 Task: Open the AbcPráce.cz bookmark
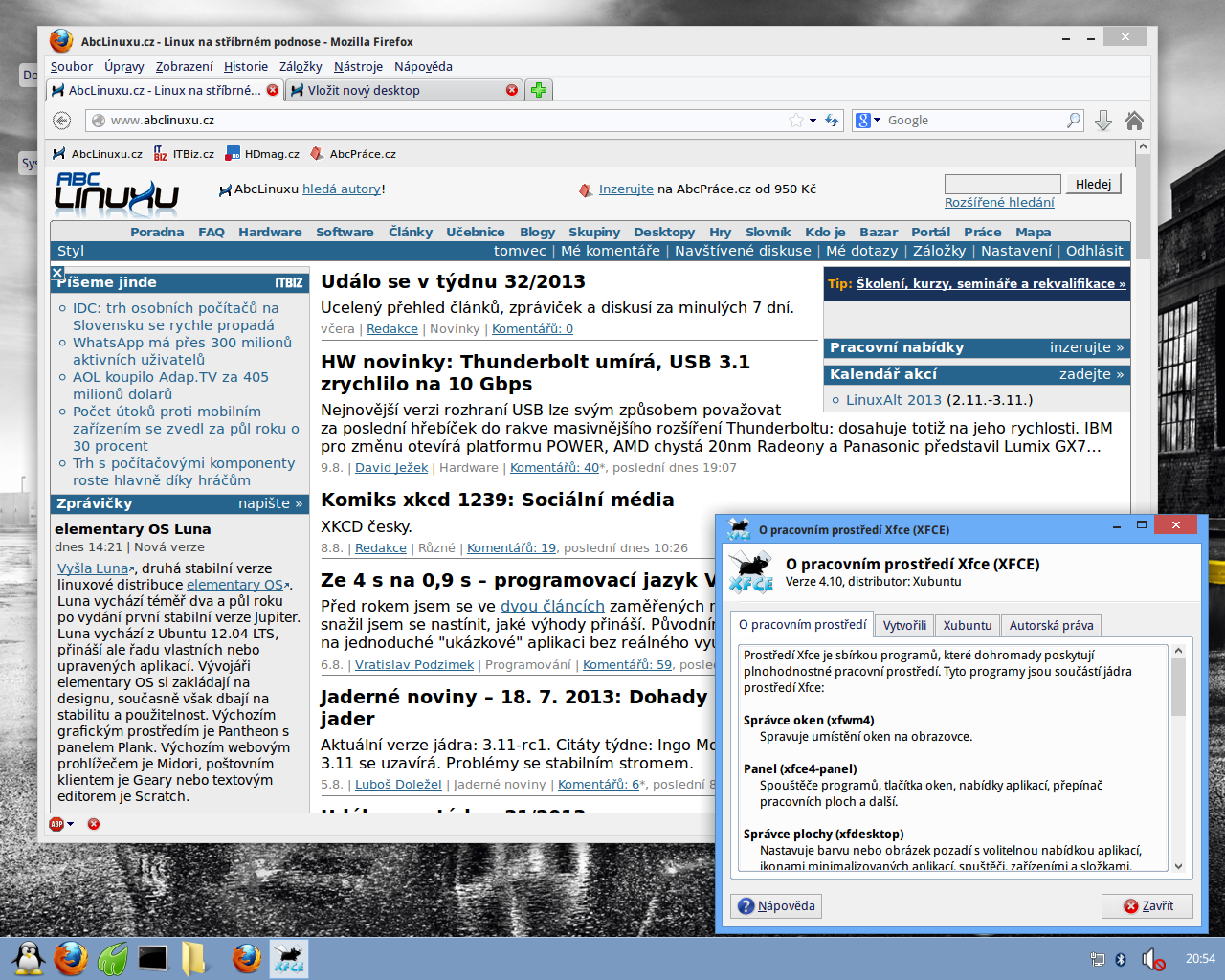point(353,154)
